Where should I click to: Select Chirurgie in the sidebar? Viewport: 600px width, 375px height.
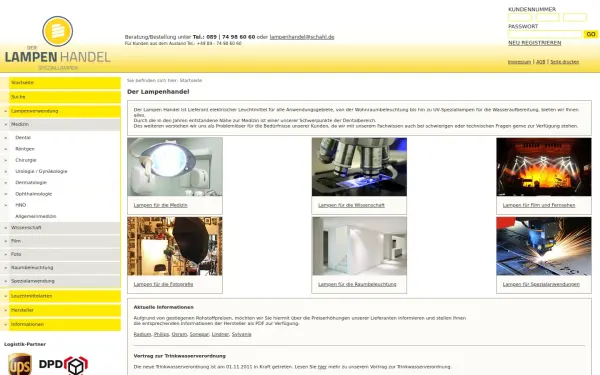coord(26,160)
